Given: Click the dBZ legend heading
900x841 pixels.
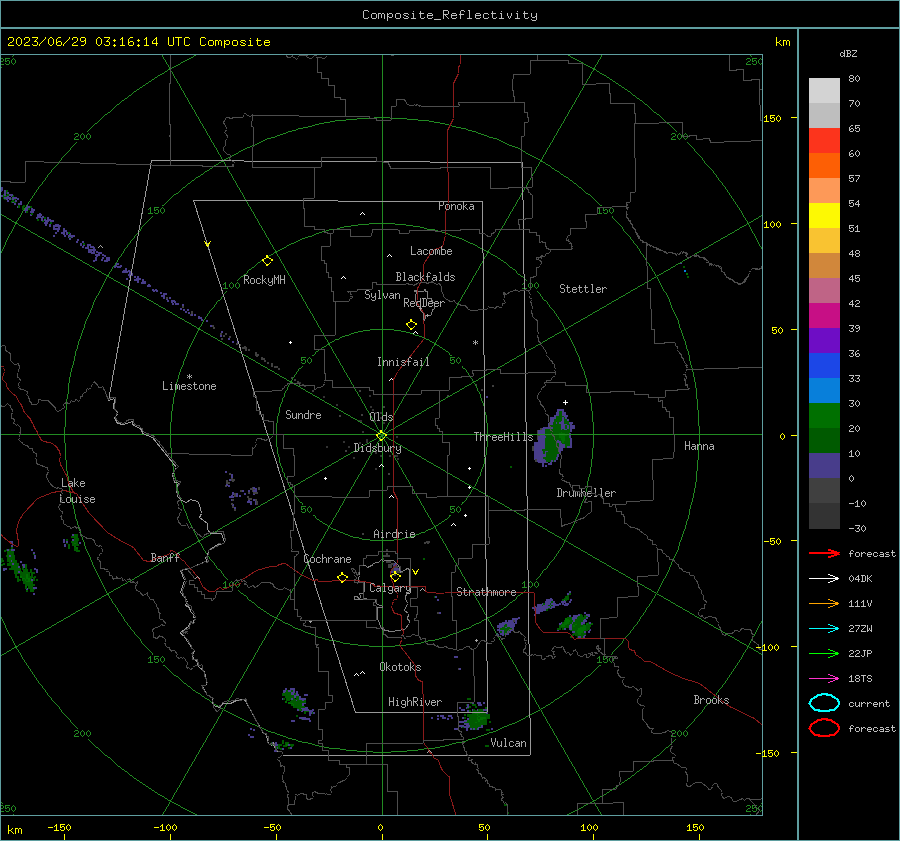Looking at the screenshot, I should pos(848,53).
